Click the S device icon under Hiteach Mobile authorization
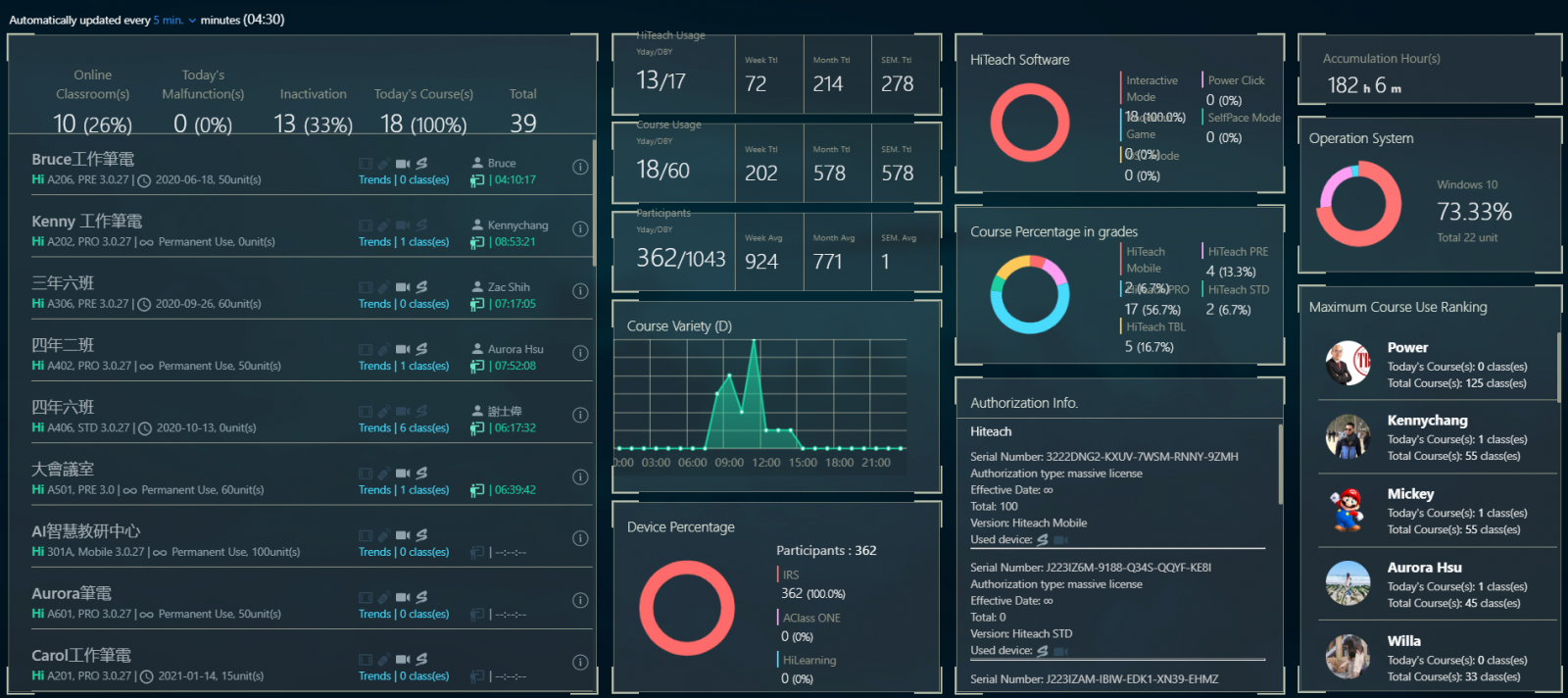 pyautogui.click(x=1043, y=540)
